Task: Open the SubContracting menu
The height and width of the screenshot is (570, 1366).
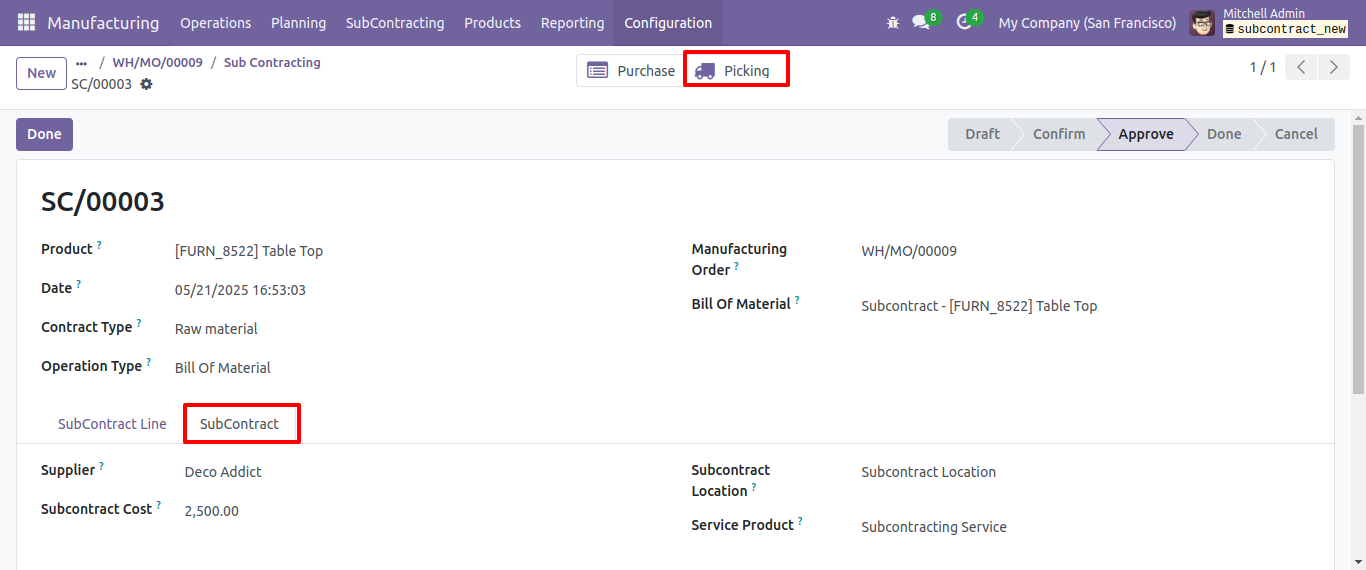Action: 395,22
